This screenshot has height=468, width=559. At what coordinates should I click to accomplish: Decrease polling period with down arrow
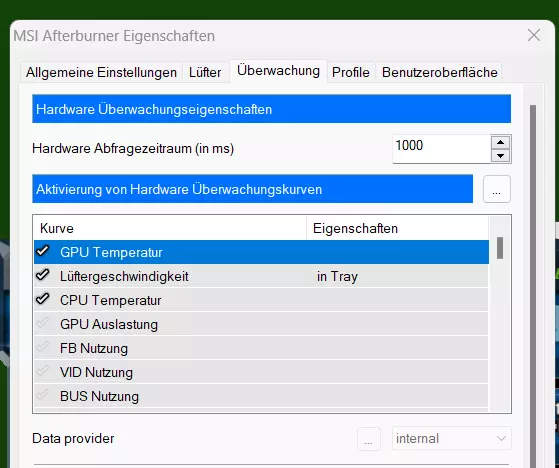pyautogui.click(x=501, y=156)
